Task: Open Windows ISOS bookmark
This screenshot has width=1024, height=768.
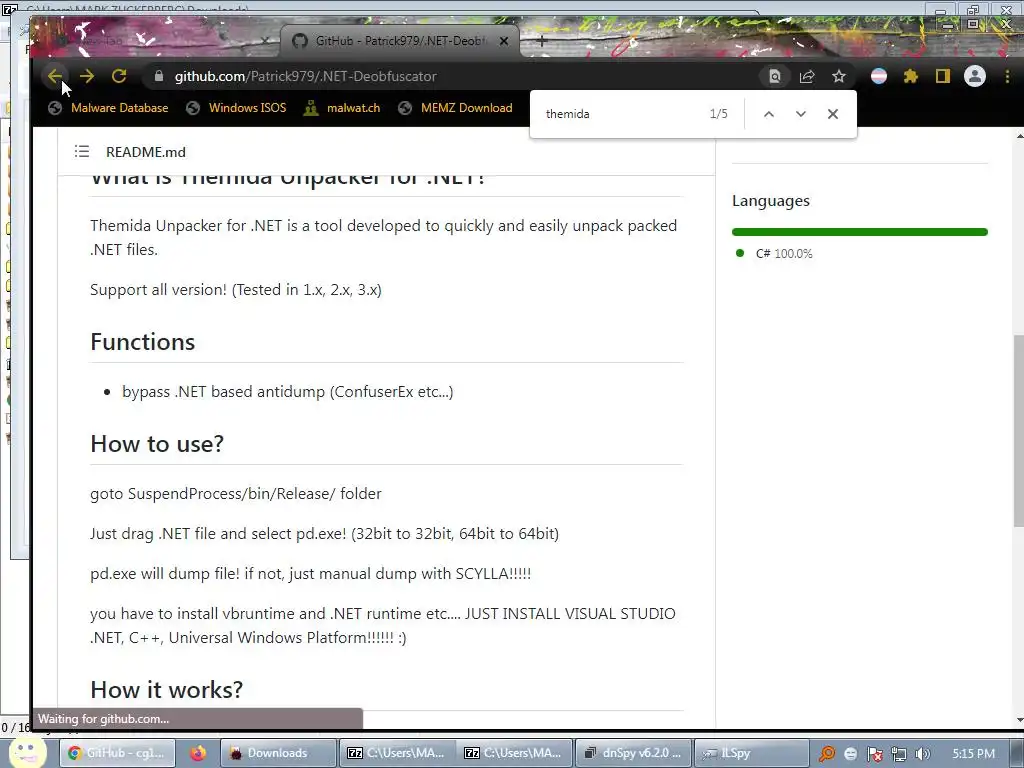Action: point(236,108)
